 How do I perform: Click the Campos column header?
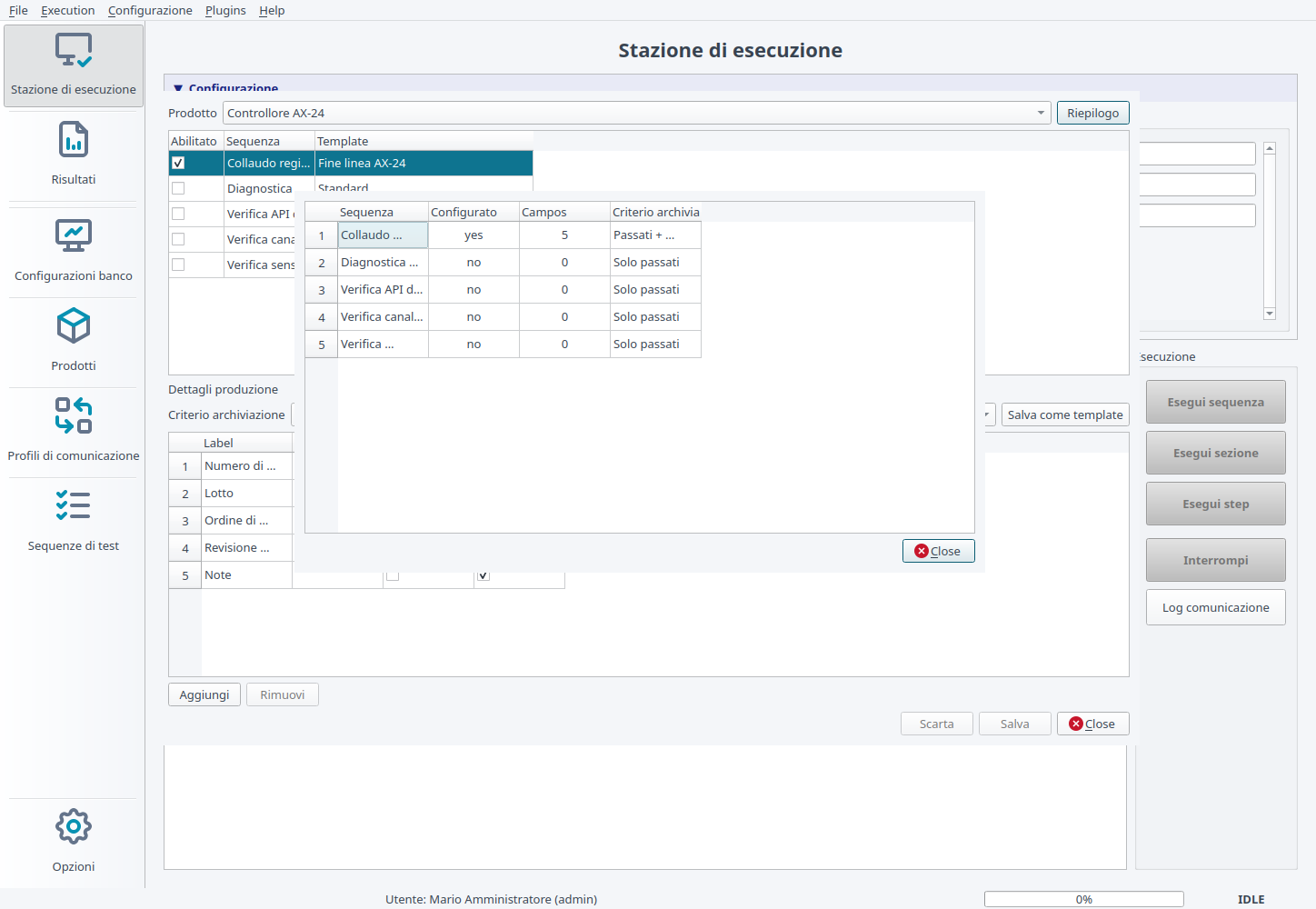[564, 212]
